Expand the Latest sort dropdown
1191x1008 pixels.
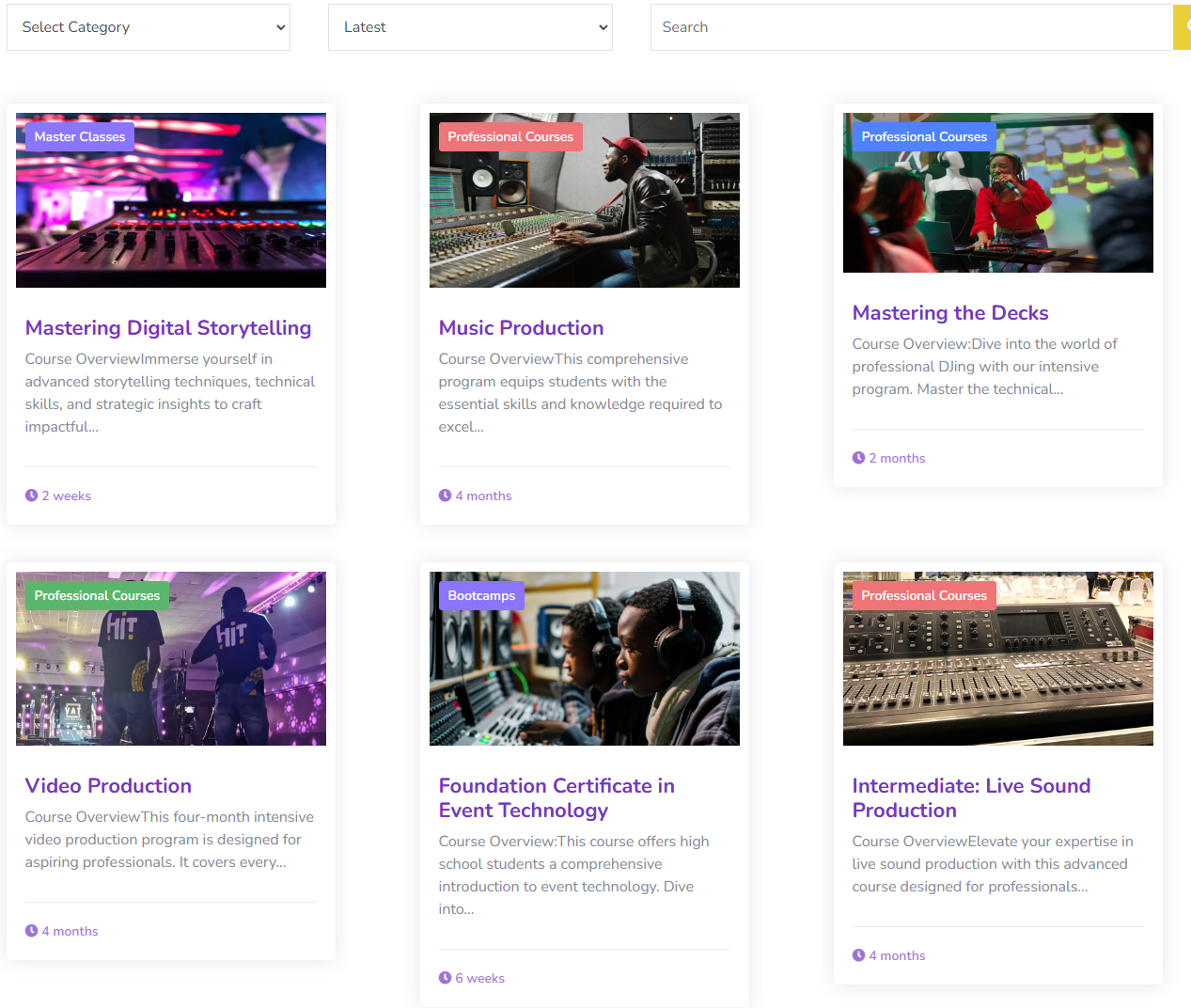(x=470, y=27)
